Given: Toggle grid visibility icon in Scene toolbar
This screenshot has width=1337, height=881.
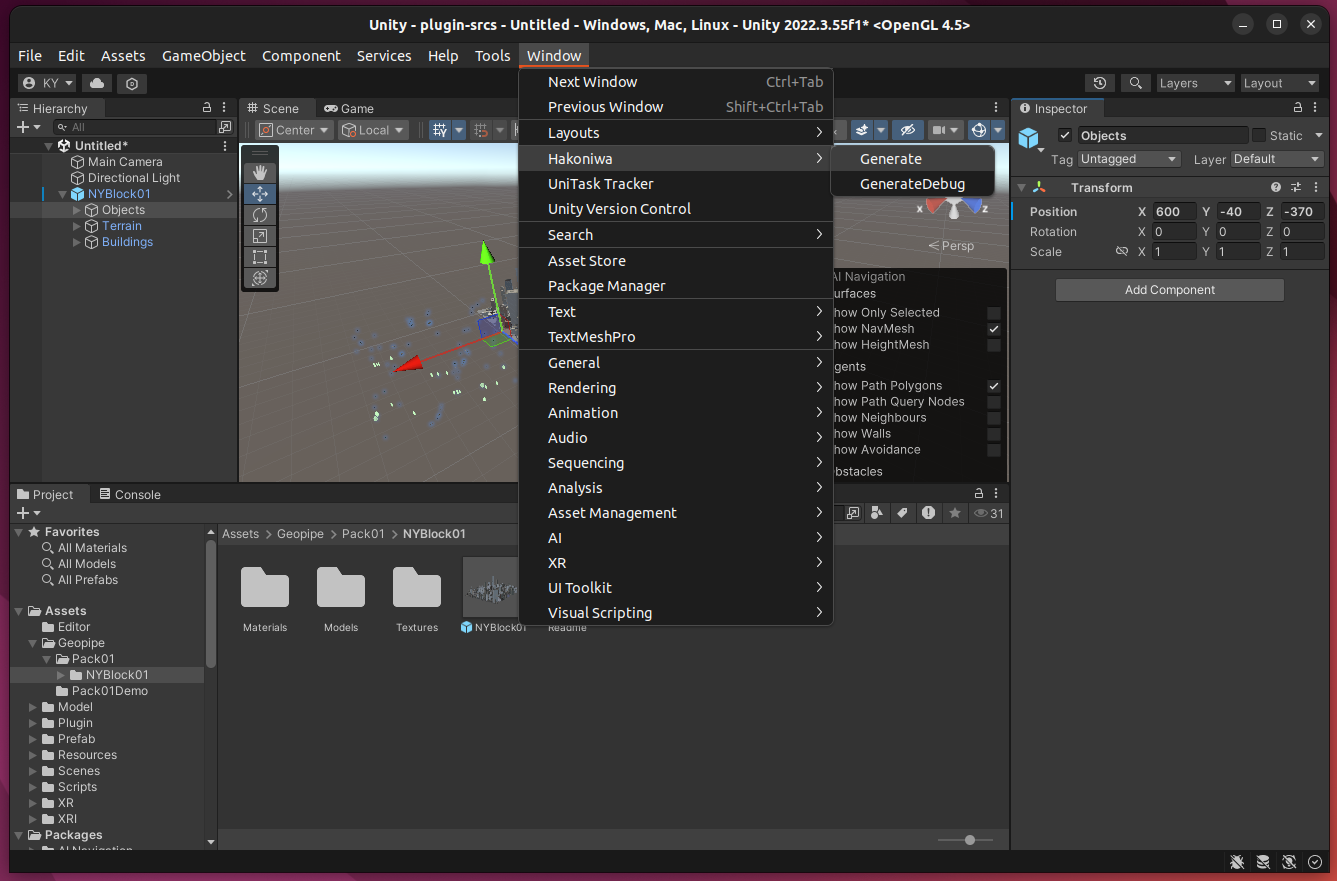Looking at the screenshot, I should [x=440, y=130].
